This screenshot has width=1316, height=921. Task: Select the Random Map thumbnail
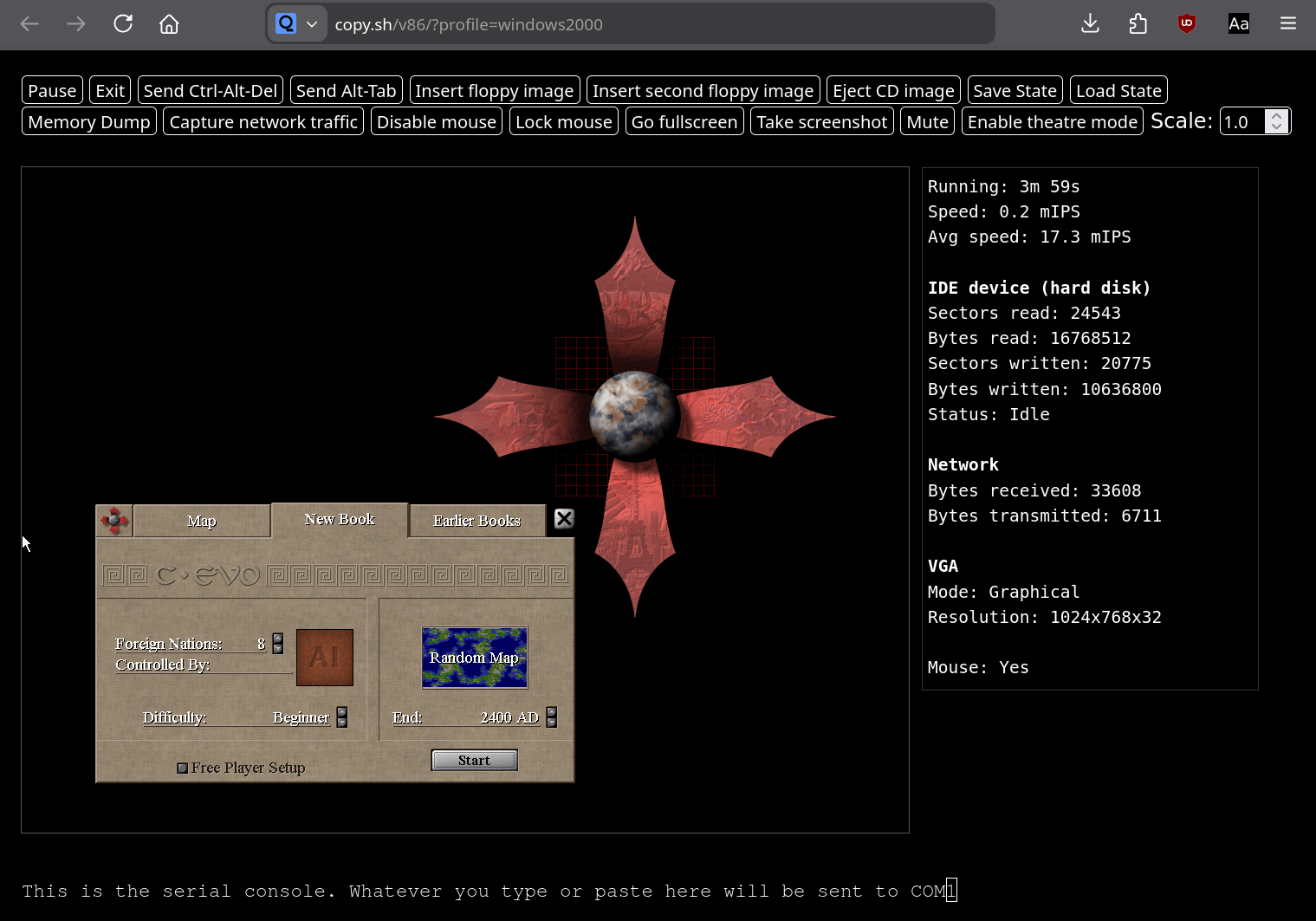[475, 658]
